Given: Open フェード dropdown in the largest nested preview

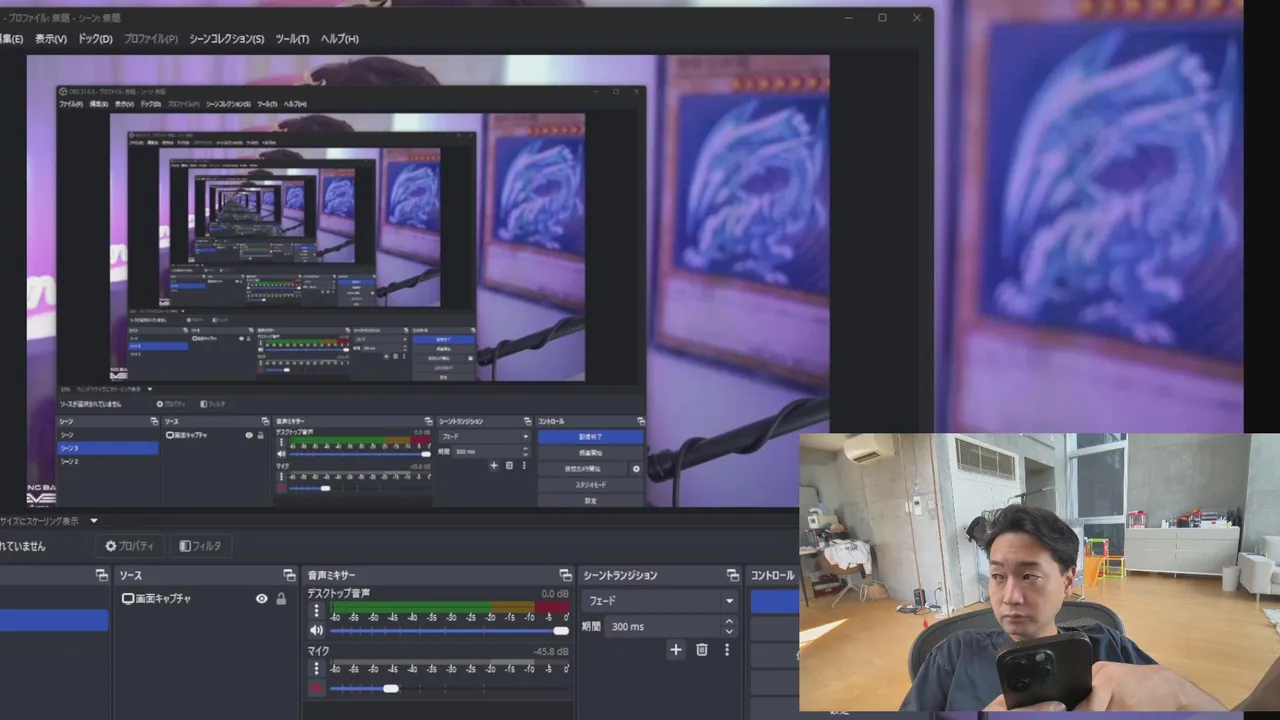Looking at the screenshot, I should tap(485, 437).
